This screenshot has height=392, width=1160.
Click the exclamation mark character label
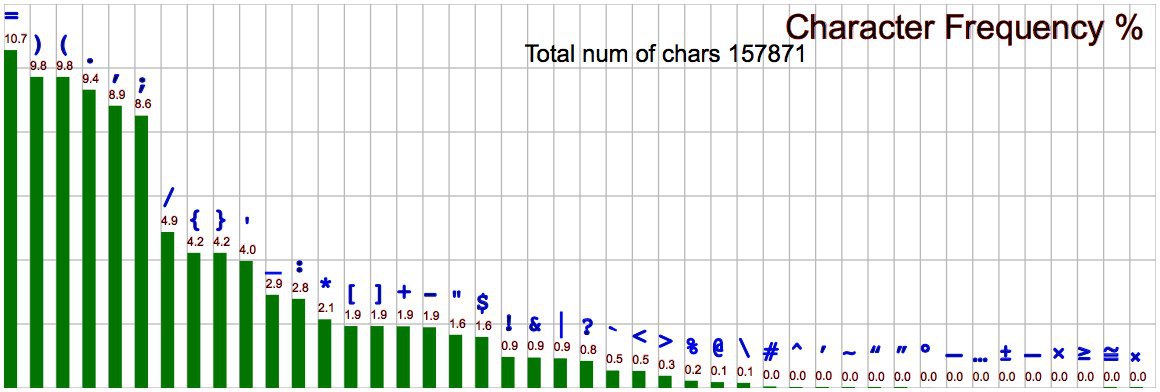(x=509, y=323)
